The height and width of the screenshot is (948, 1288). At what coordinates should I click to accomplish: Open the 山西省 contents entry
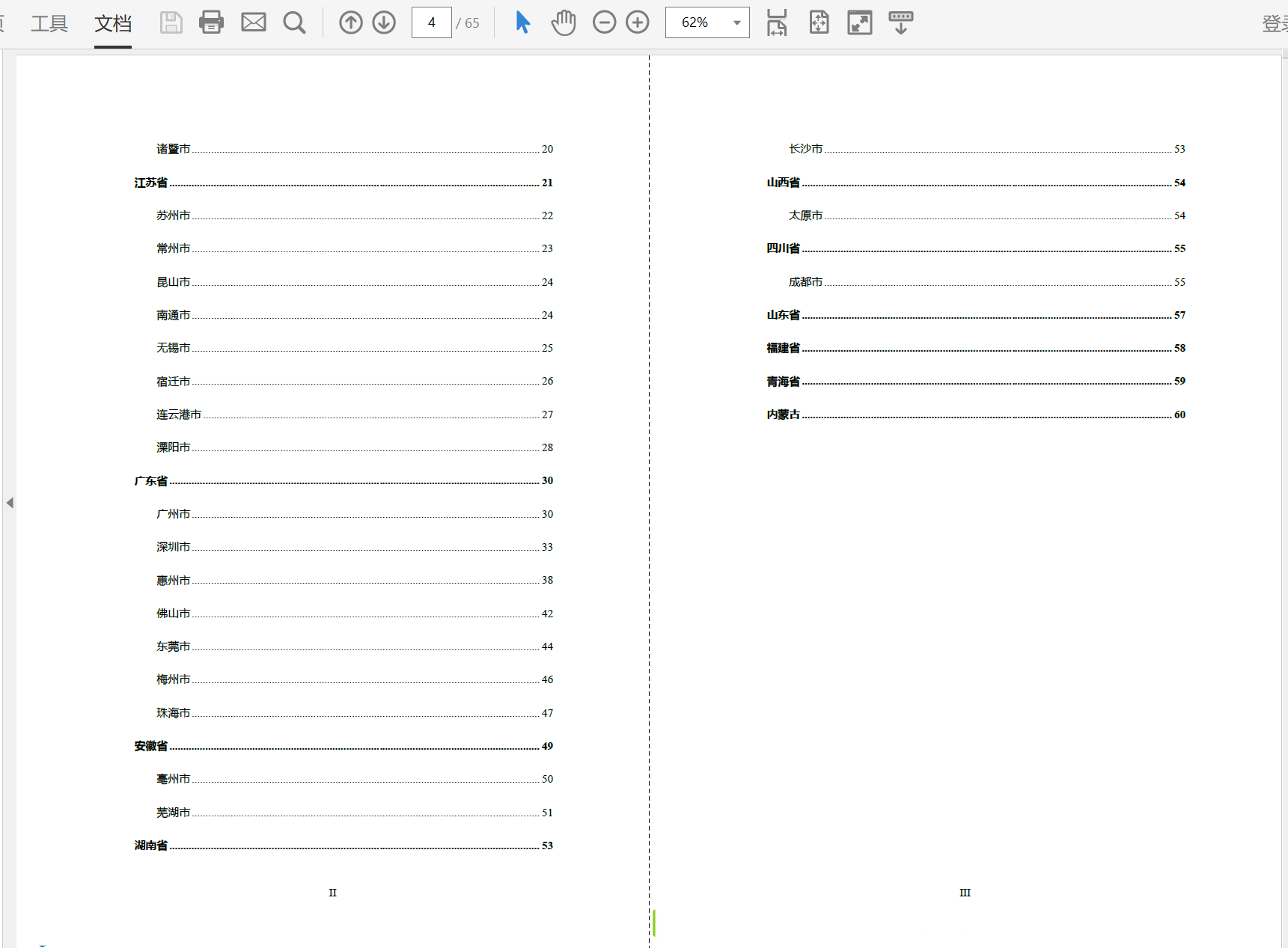pyautogui.click(x=976, y=183)
